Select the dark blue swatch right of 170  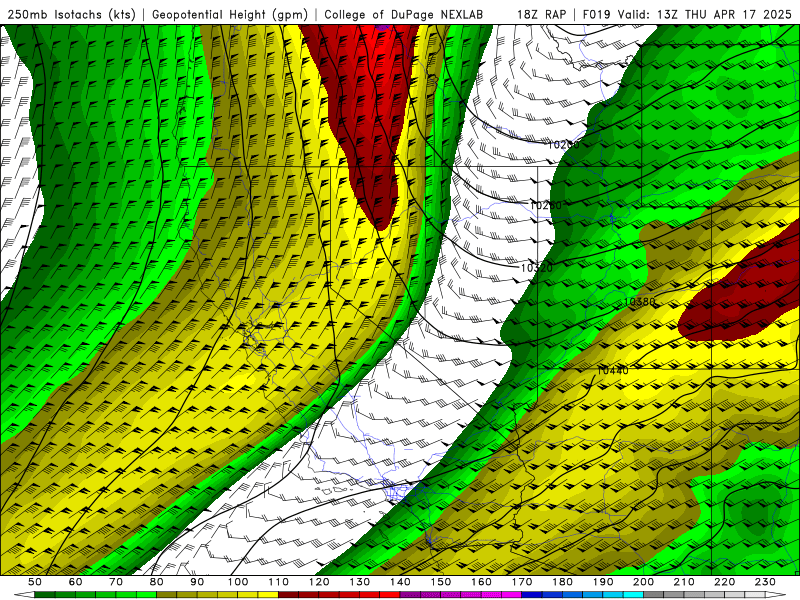click(x=532, y=595)
